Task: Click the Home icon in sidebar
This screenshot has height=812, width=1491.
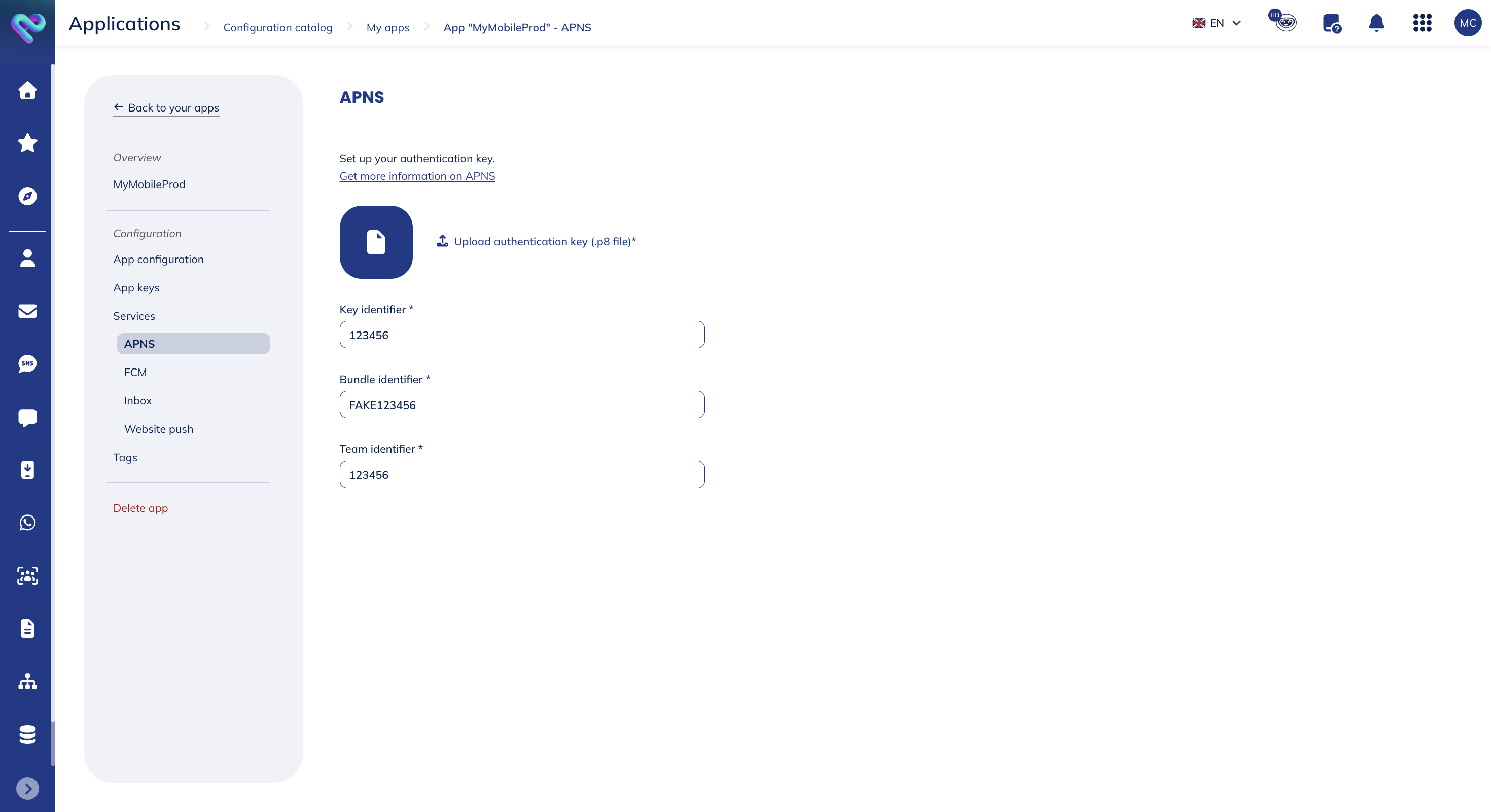Action: [27, 90]
